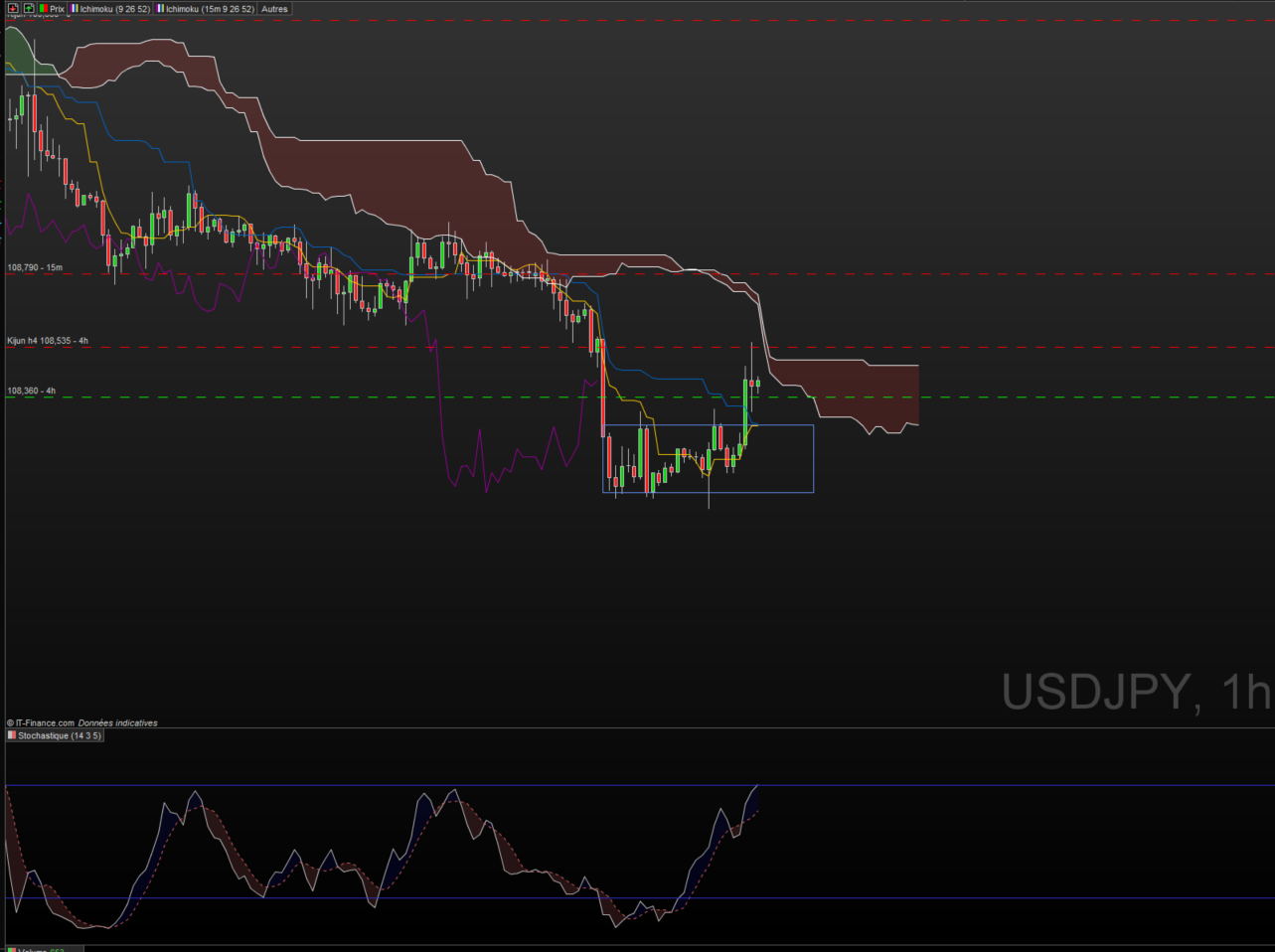Click the Kijun h4 108,535 - 4h label

(x=48, y=341)
